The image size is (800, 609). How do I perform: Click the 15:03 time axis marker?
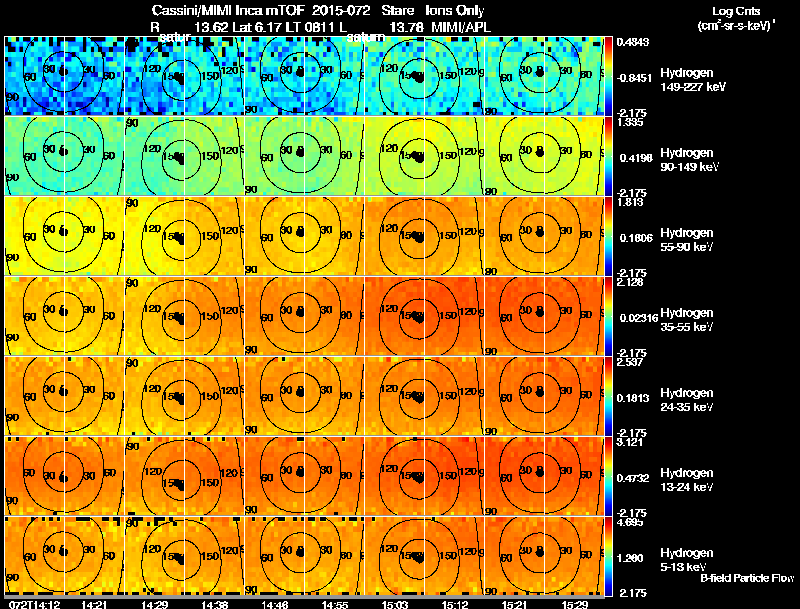pyautogui.click(x=395, y=604)
